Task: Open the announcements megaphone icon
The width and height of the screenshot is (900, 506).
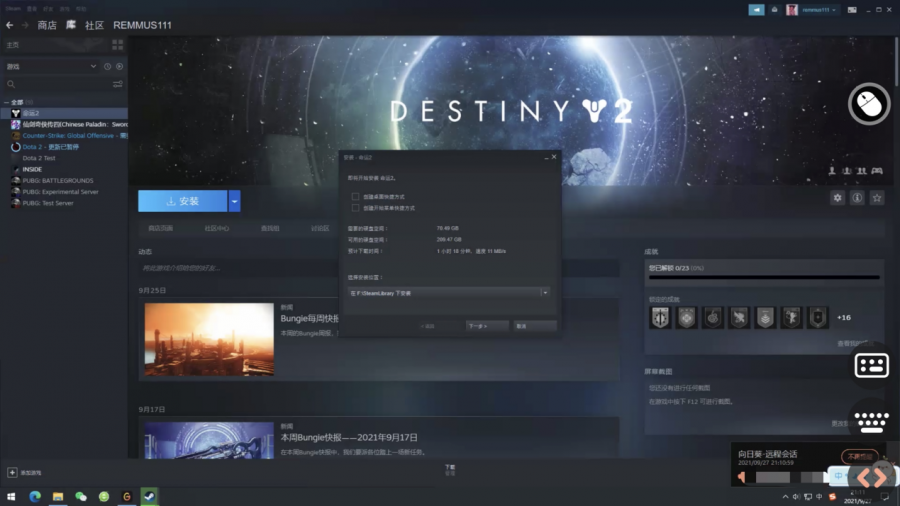Action: pos(756,10)
